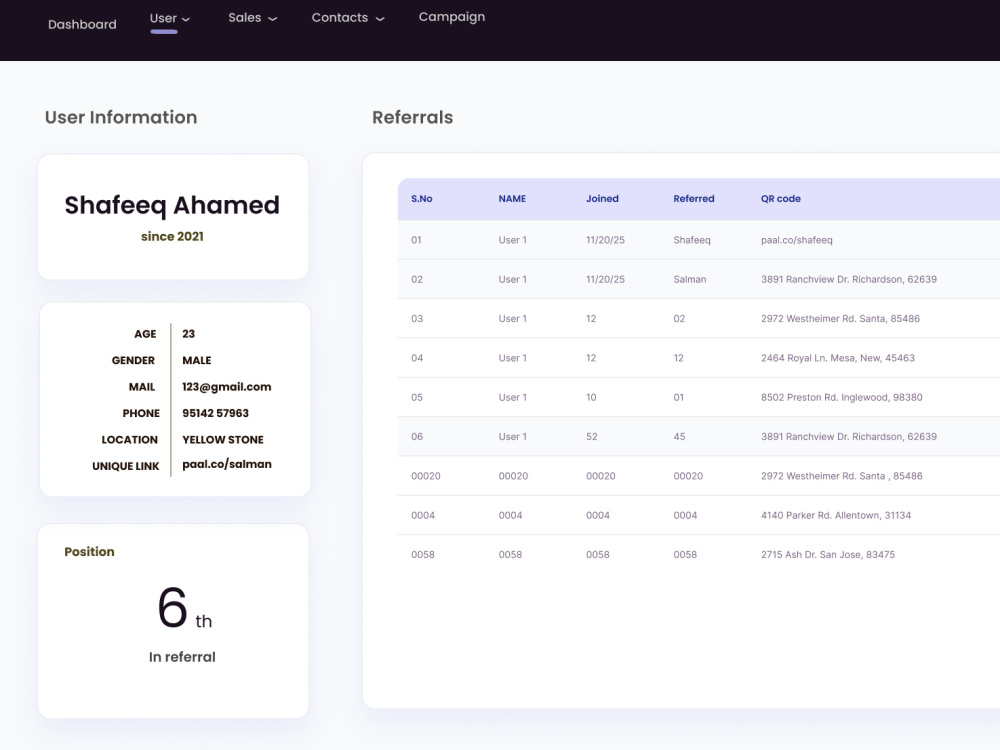Image resolution: width=1000 pixels, height=750 pixels.
Task: Sort by S.No column header
Action: tap(422, 199)
